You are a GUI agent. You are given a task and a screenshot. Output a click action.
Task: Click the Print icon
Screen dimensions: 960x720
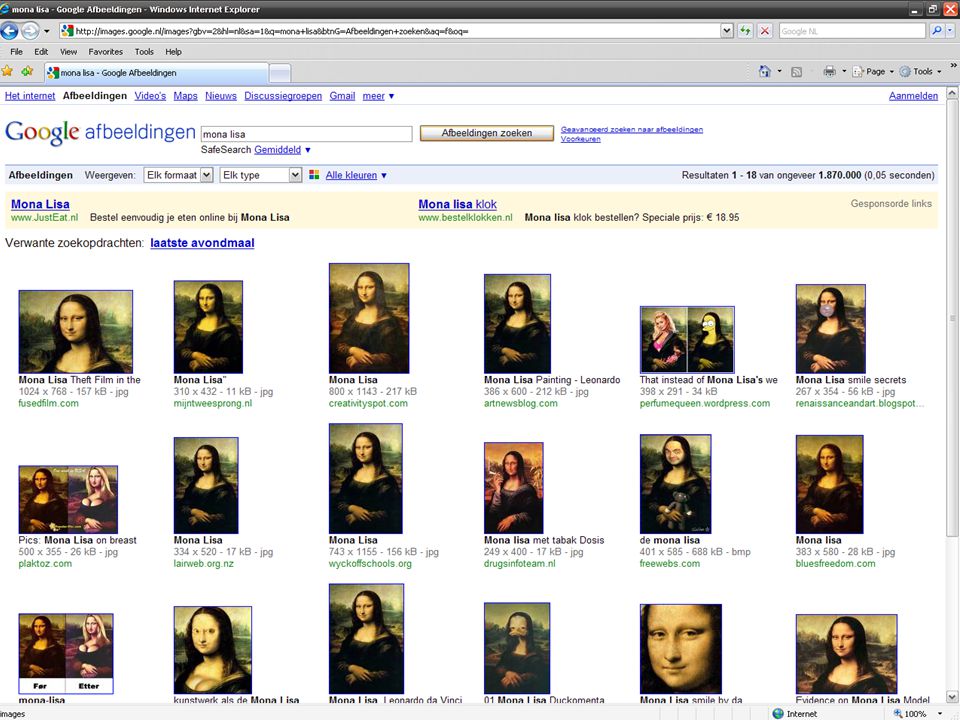(x=830, y=72)
